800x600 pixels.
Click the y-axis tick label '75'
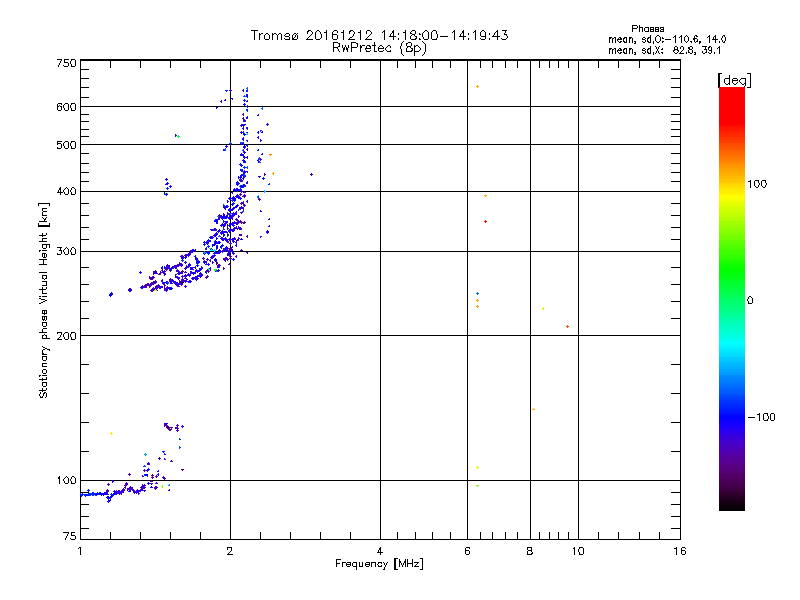coord(70,536)
